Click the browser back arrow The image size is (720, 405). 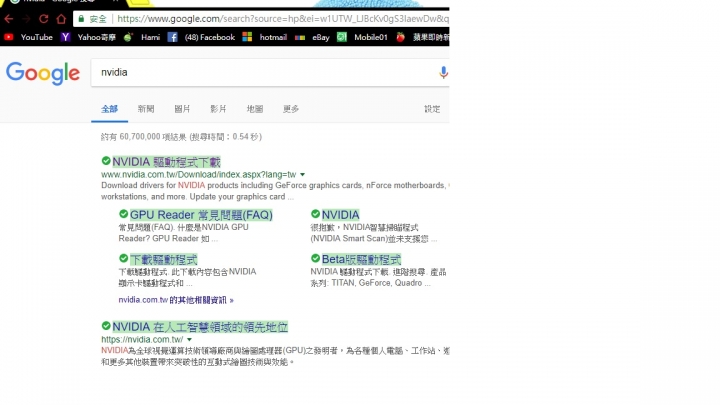point(8,19)
